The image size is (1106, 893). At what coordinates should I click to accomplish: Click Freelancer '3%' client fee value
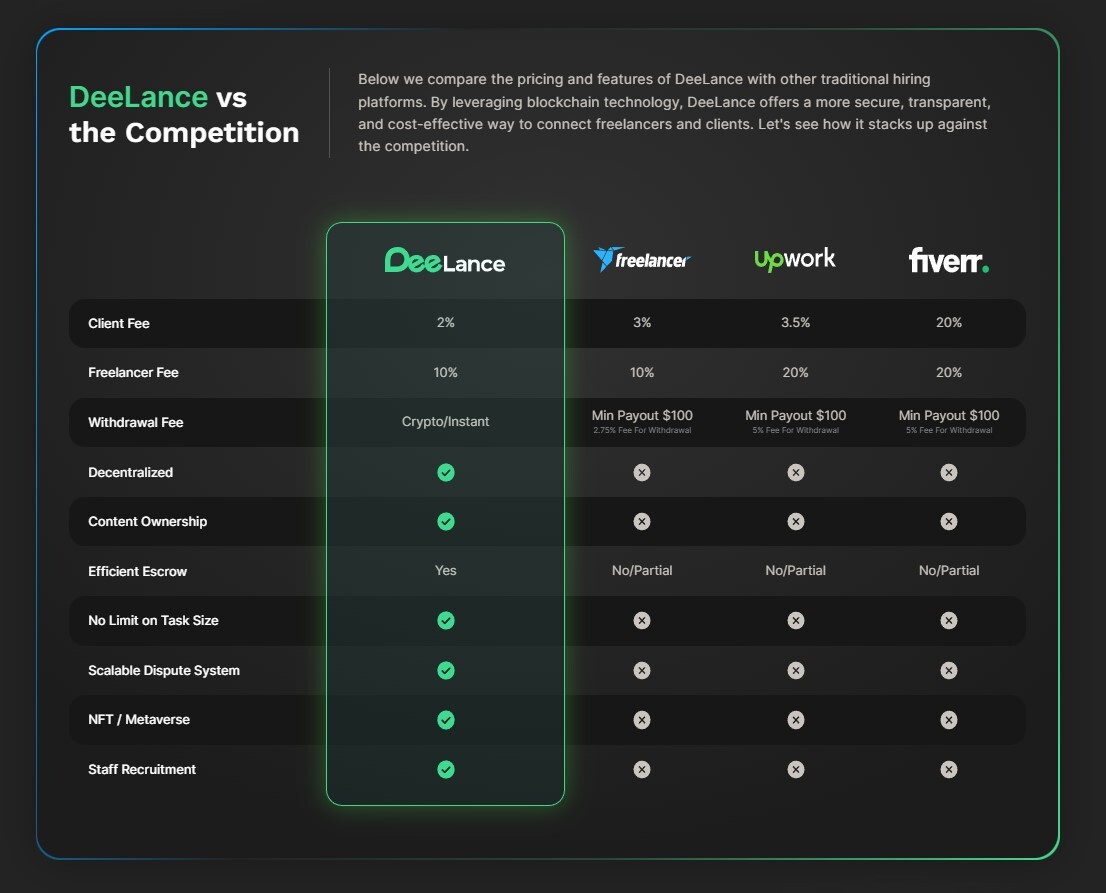[642, 322]
